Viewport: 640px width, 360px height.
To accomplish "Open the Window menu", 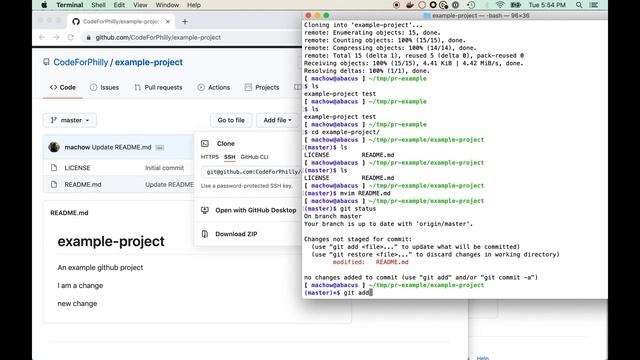I will pyautogui.click(x=167, y=5).
